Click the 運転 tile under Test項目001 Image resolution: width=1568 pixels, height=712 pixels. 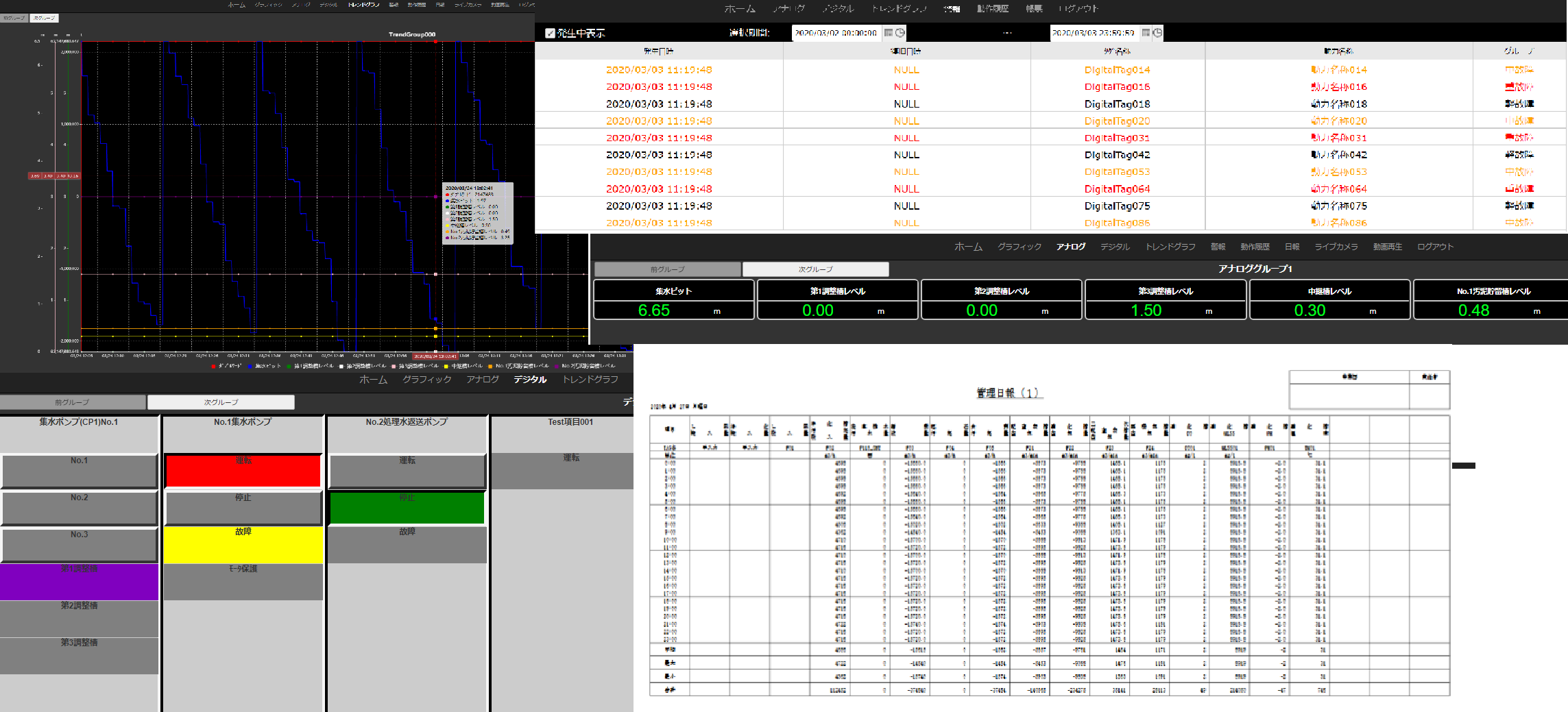[562, 471]
